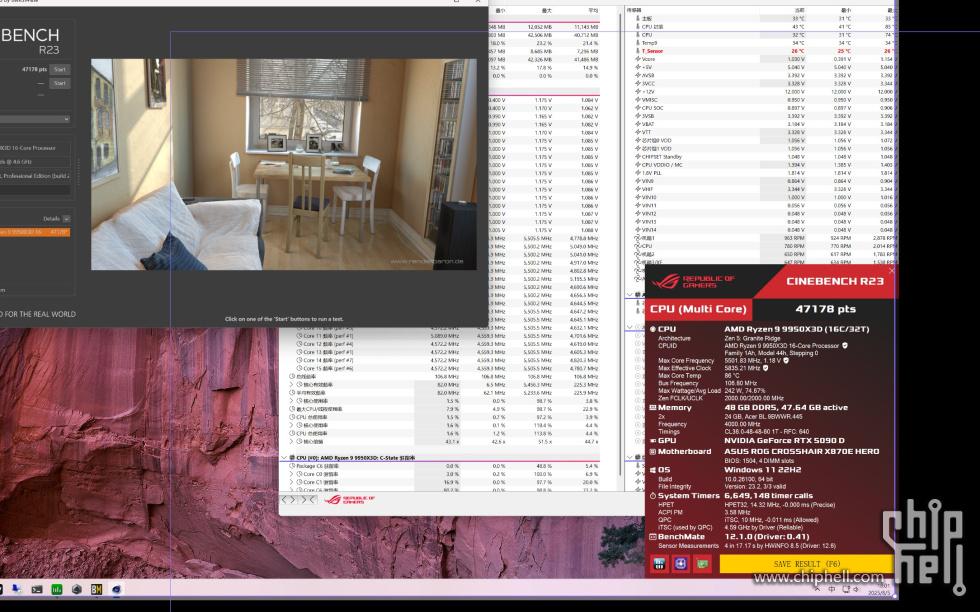The height and width of the screenshot is (612, 980).
Task: Click the expand arrows in HWiNFO bottom toolbar
Action: (290, 499)
